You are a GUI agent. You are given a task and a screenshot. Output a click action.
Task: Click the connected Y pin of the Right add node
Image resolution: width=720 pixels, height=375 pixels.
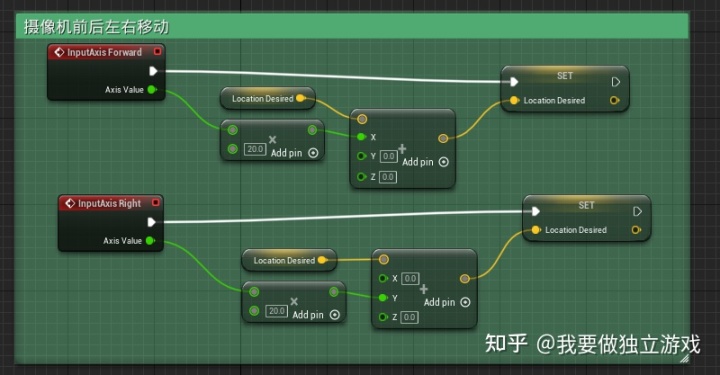point(383,297)
